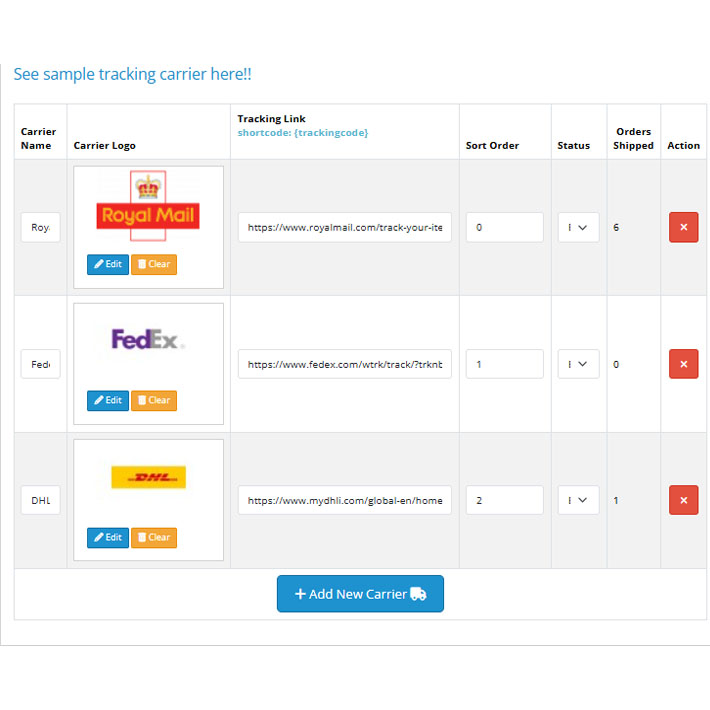Select the Royal Mail carrier name field
The image size is (710, 710).
40,227
